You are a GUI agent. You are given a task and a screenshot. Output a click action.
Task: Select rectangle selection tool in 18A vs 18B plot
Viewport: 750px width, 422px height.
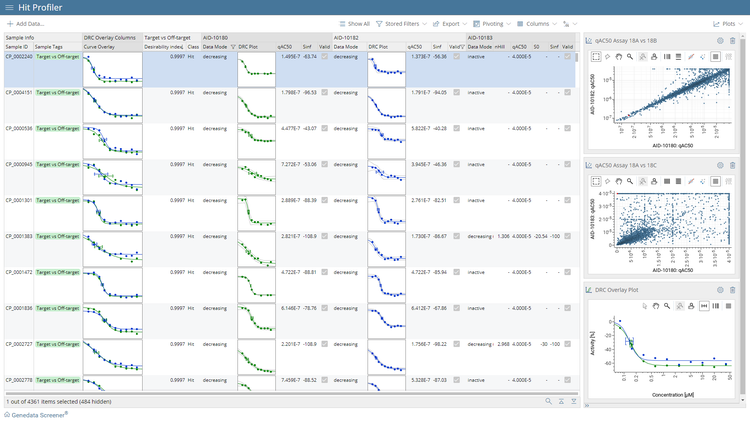(x=597, y=57)
